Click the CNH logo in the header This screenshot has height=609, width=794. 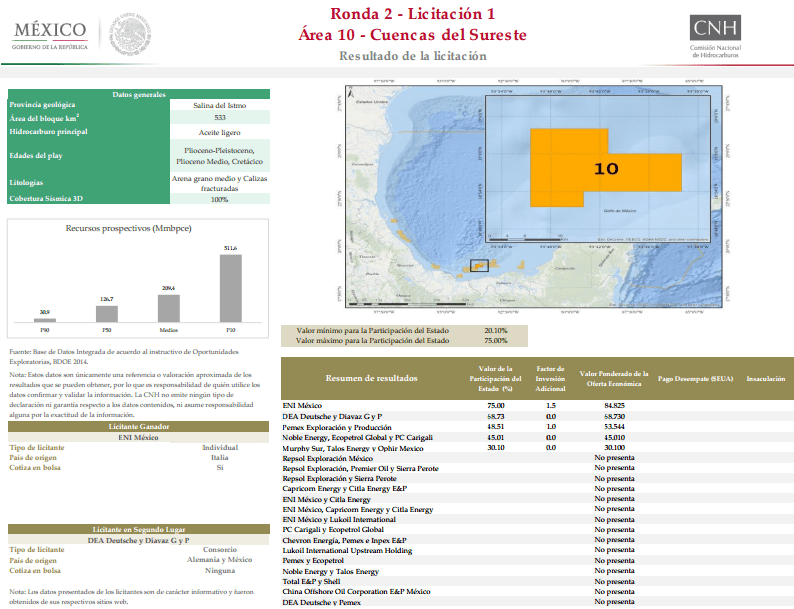(x=715, y=36)
